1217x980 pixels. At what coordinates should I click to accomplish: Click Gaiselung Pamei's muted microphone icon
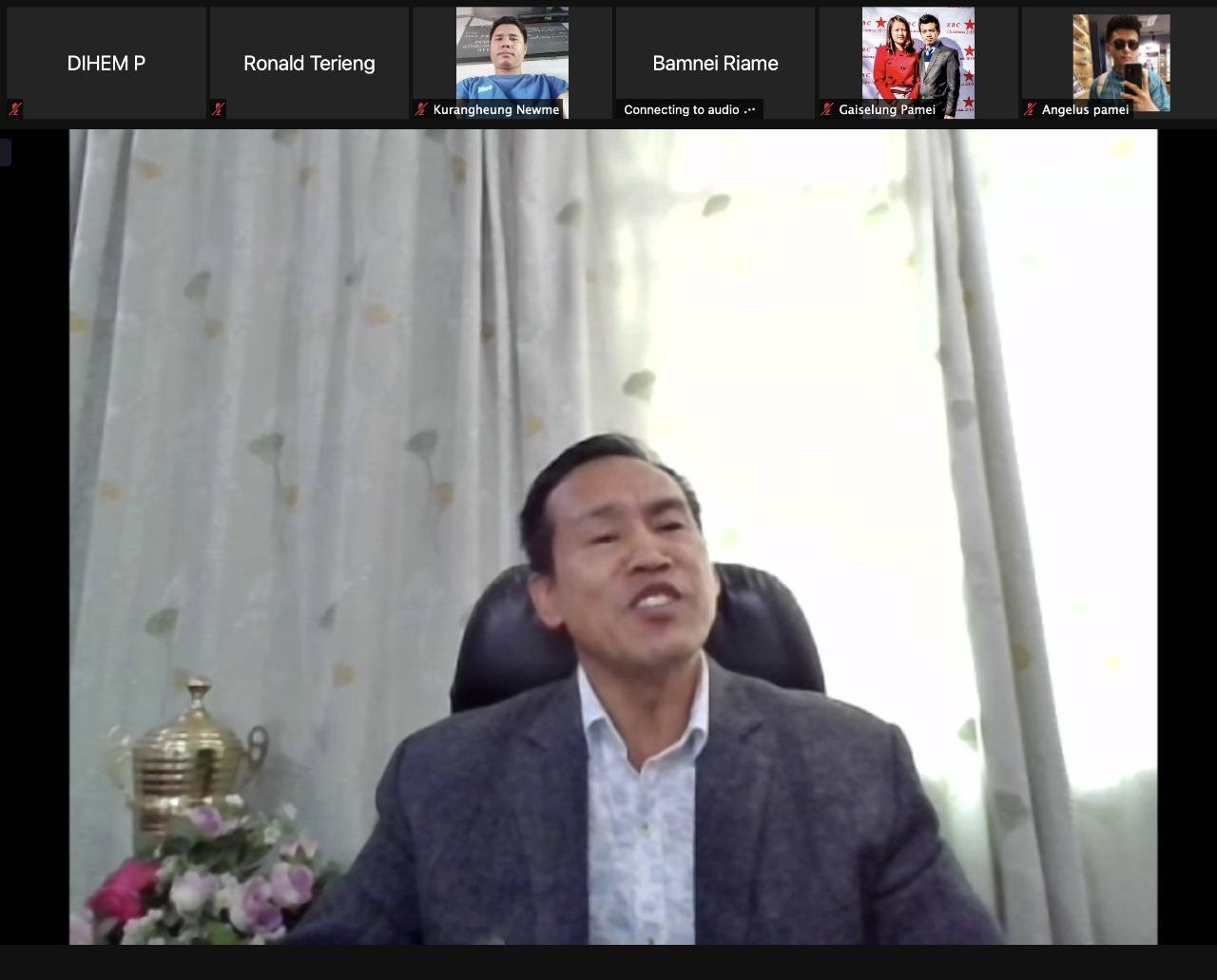tap(827, 109)
